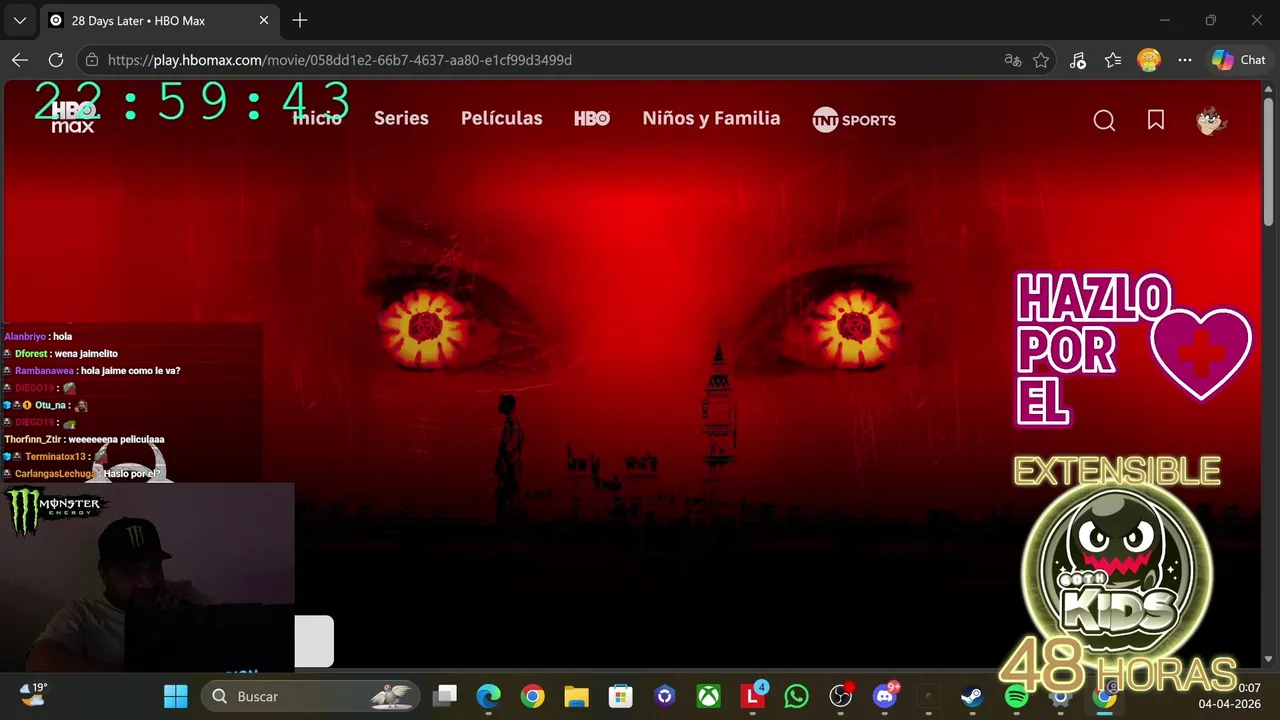The height and width of the screenshot is (720, 1280).
Task: View site information lock icon
Action: pos(92,60)
